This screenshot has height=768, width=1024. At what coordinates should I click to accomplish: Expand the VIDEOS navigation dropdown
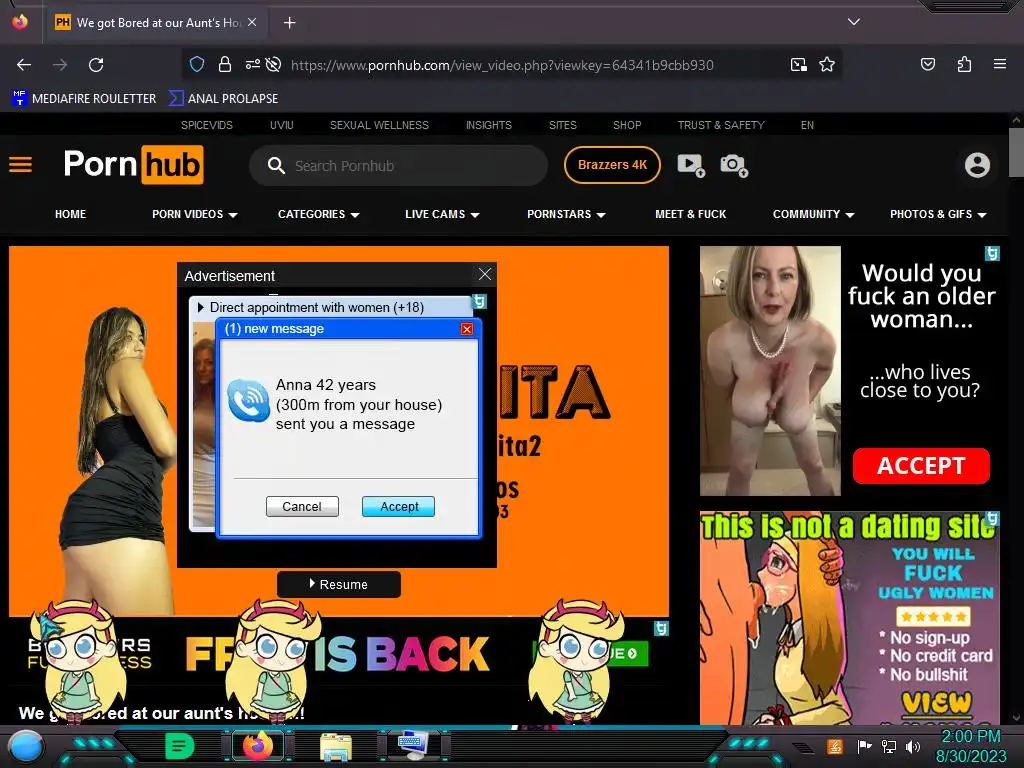tap(195, 214)
